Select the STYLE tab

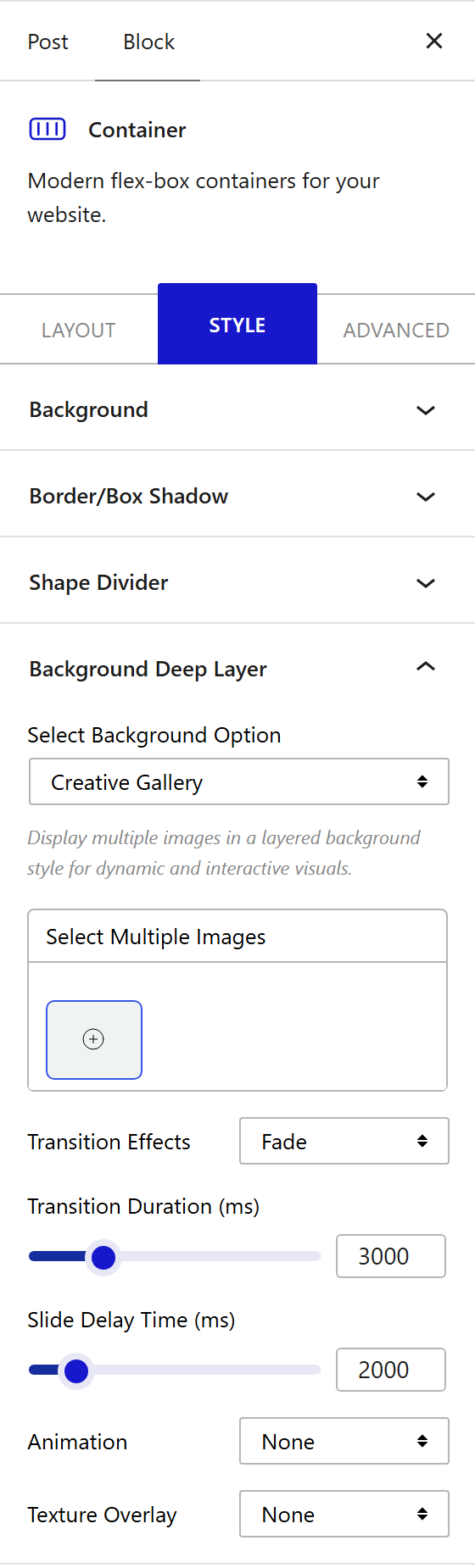tap(237, 324)
